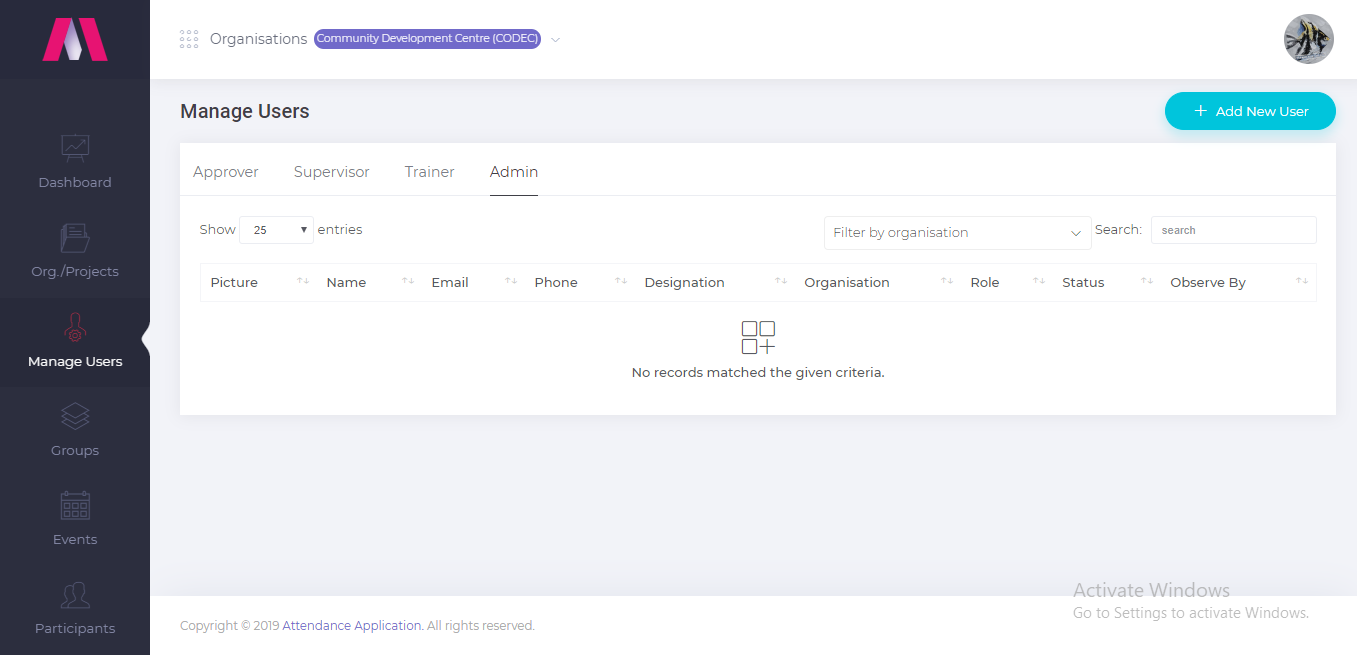The image size is (1357, 655).
Task: Sort by Picture column arrows
Action: pos(303,282)
